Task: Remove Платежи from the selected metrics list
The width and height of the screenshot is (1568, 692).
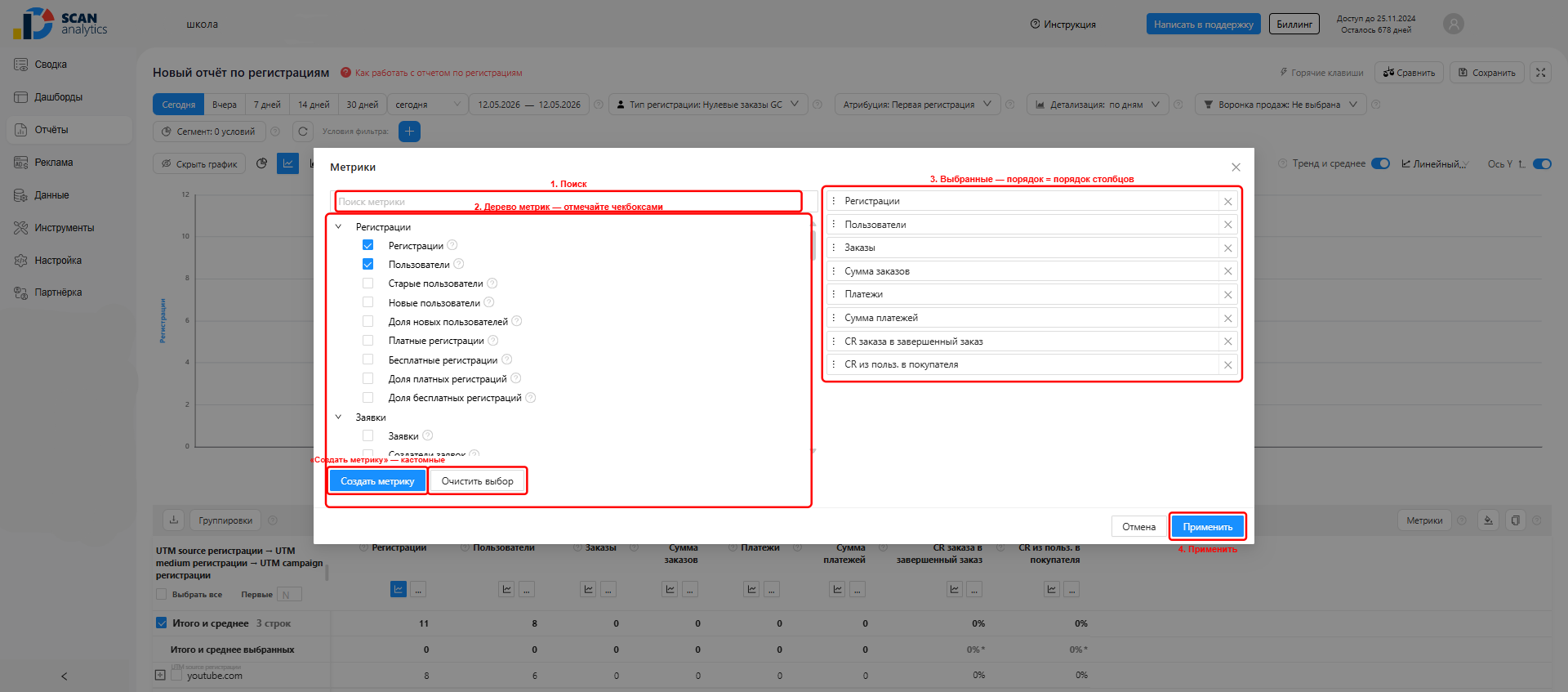Action: [1227, 294]
